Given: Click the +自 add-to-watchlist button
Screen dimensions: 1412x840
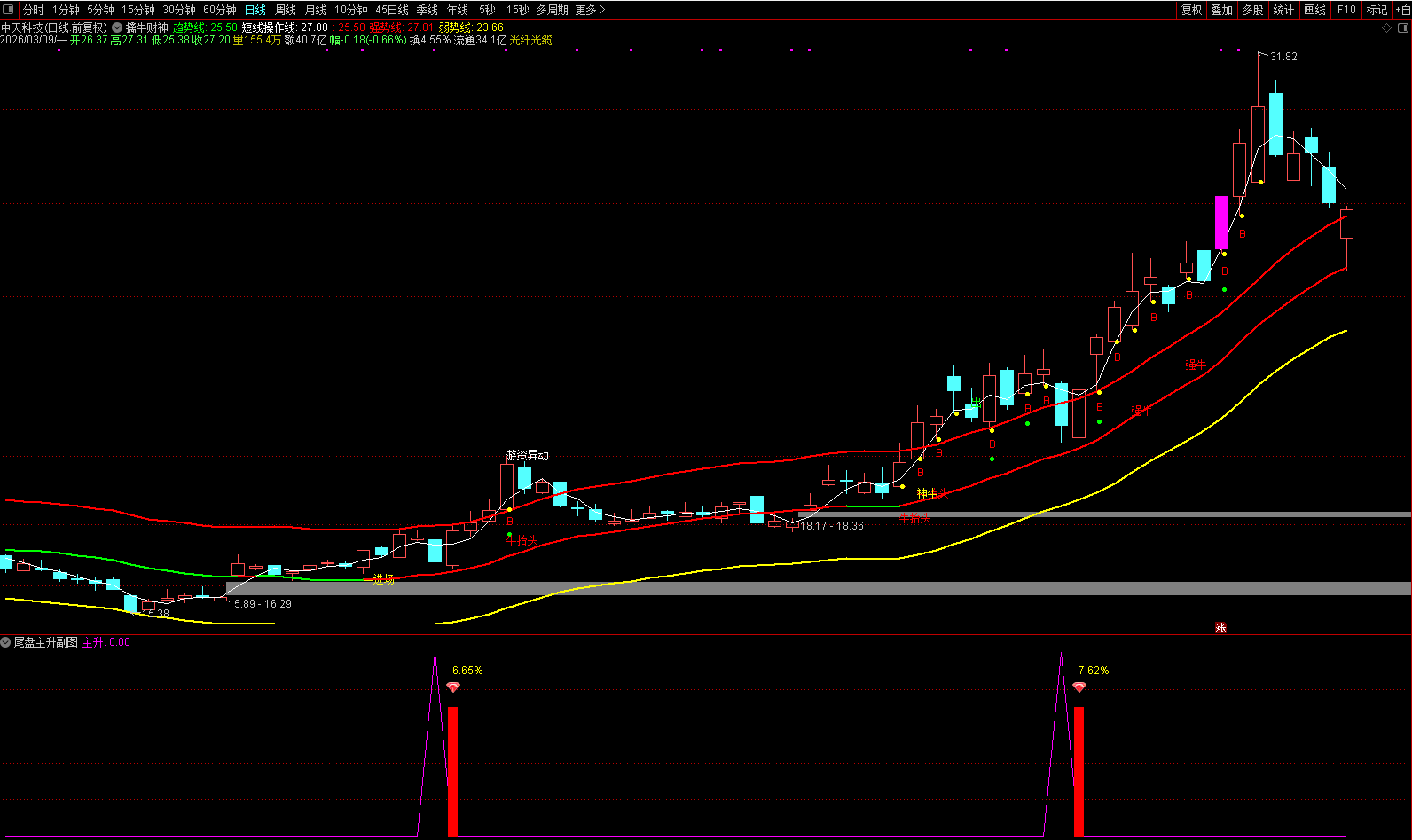Looking at the screenshot, I should (1402, 10).
